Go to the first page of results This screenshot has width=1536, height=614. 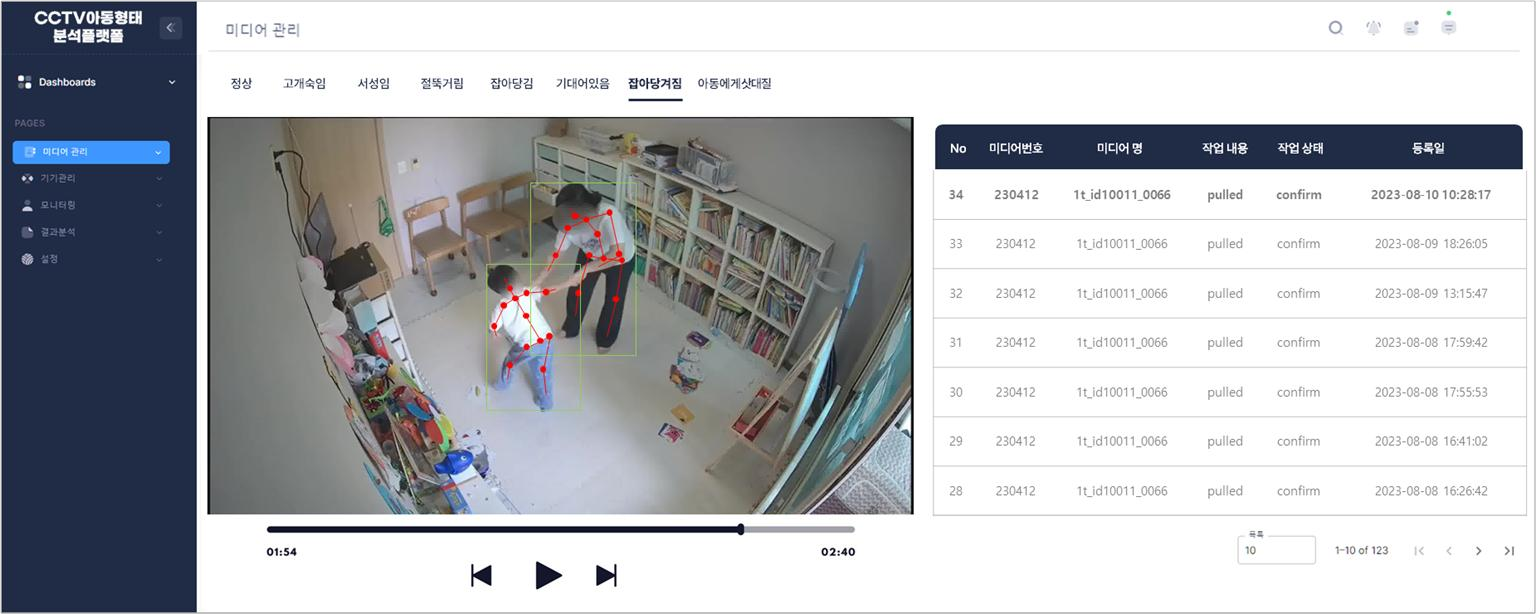(x=1418, y=551)
